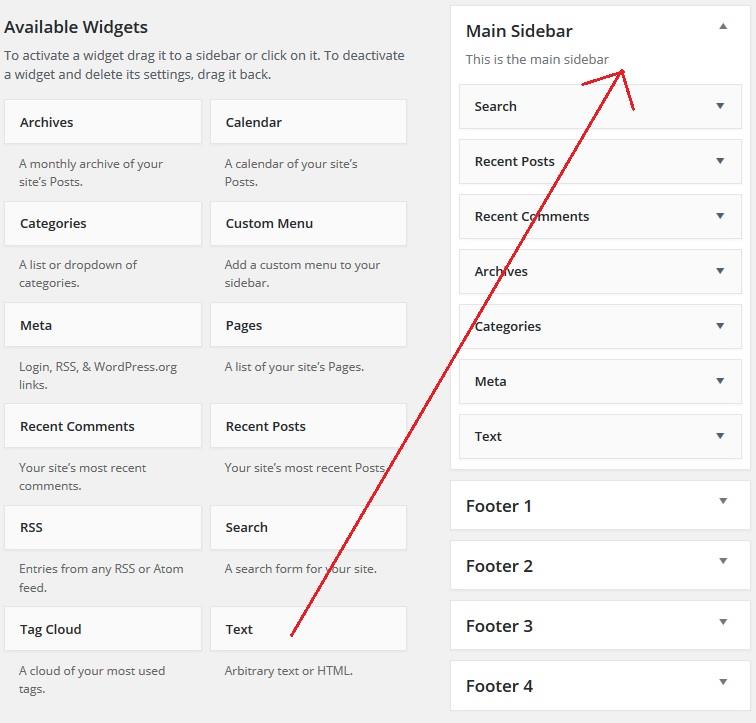Expand the Footer 4 widget area
The height and width of the screenshot is (723, 756).
pyautogui.click(x=723, y=682)
